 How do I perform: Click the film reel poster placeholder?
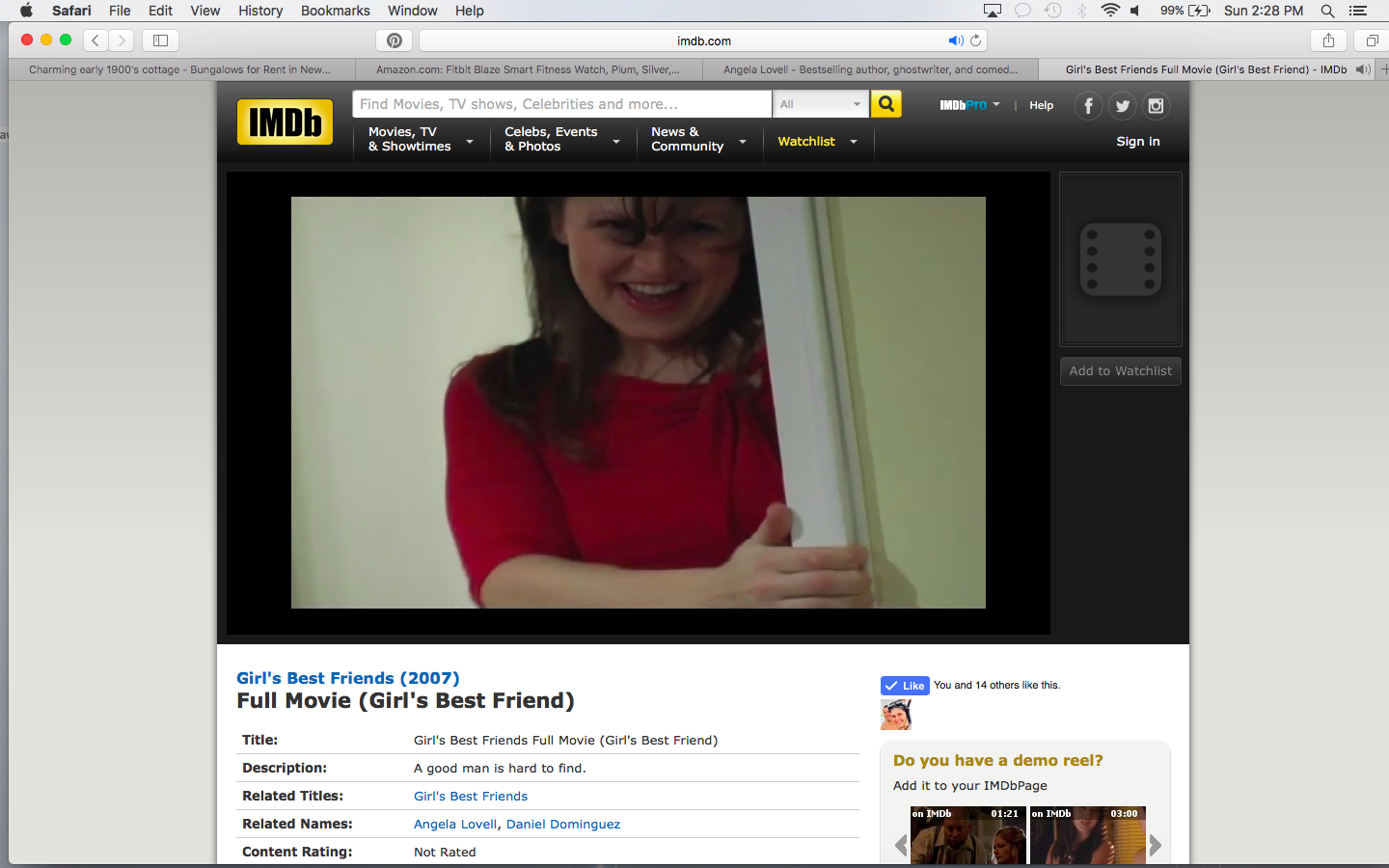tap(1120, 259)
